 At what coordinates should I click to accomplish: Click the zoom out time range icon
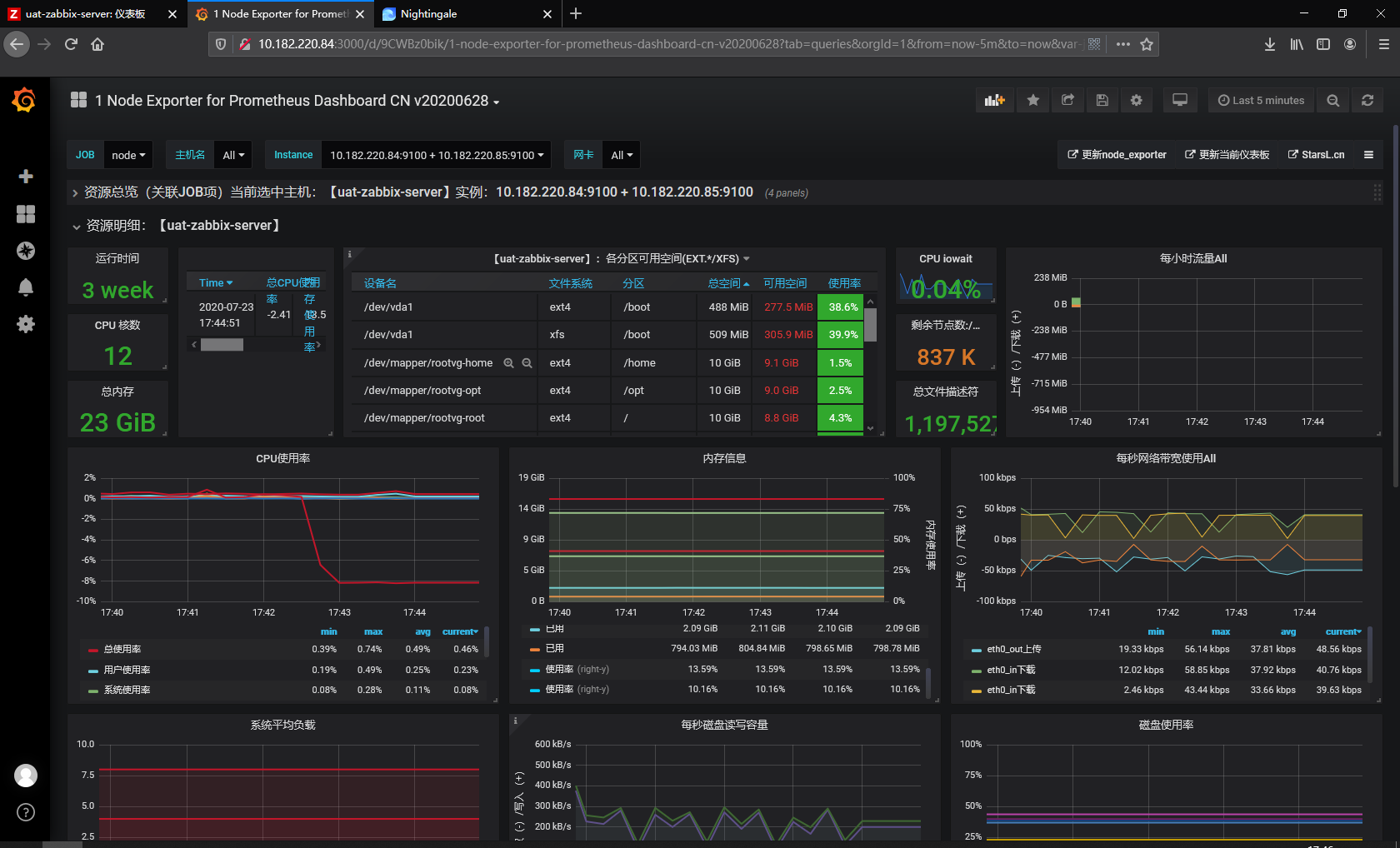1333,101
